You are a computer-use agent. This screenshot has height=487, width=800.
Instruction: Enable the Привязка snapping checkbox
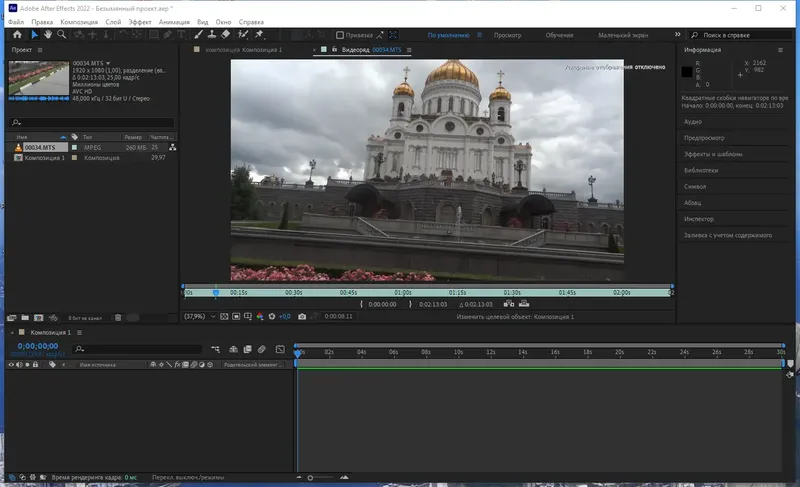pyautogui.click(x=340, y=34)
